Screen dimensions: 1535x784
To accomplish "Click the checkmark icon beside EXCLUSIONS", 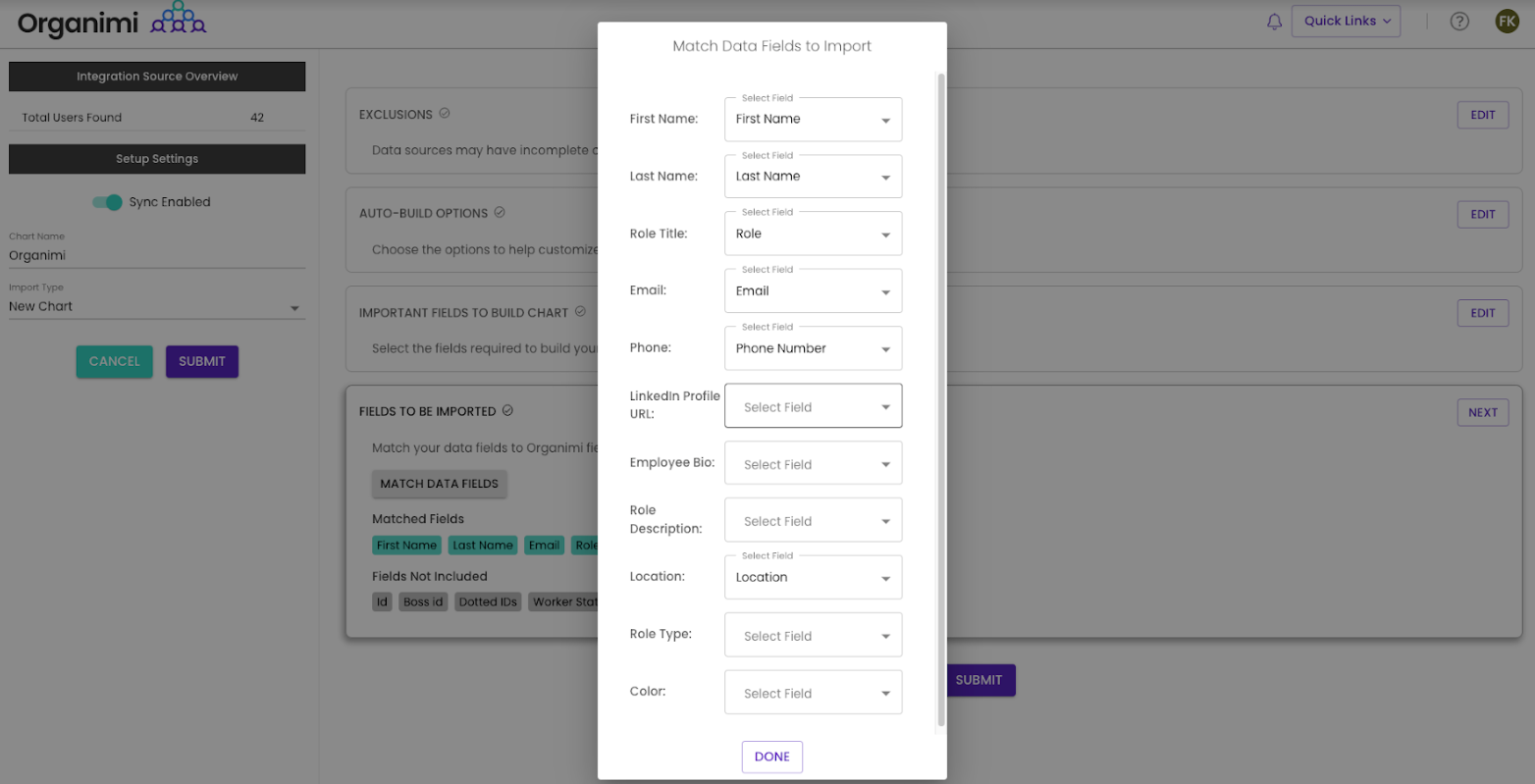I will (445, 112).
